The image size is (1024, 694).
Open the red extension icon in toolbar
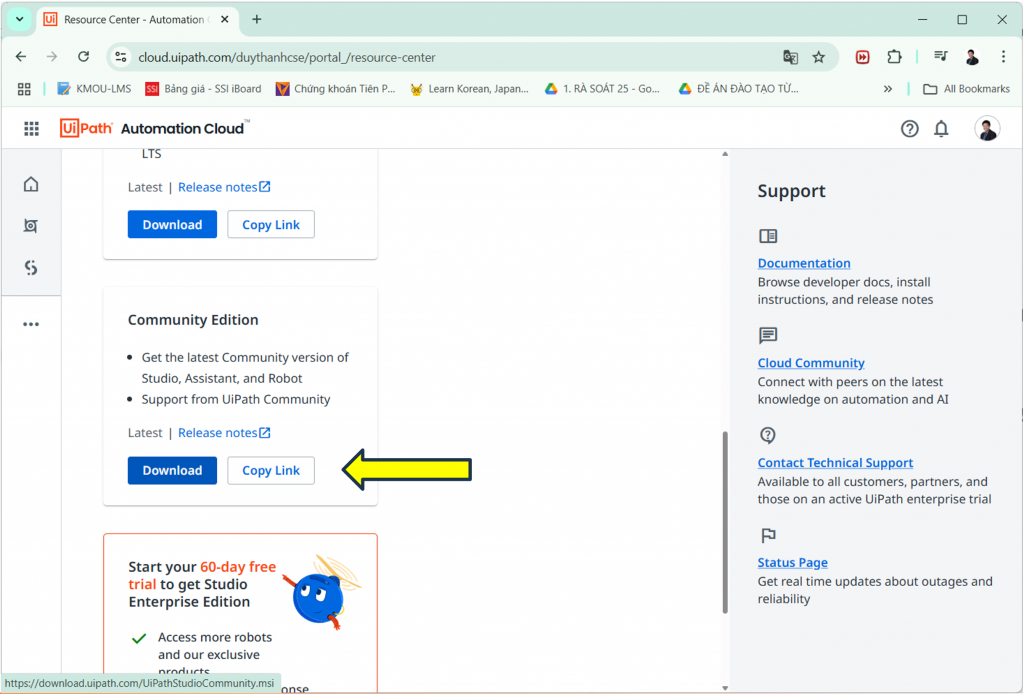click(x=863, y=57)
